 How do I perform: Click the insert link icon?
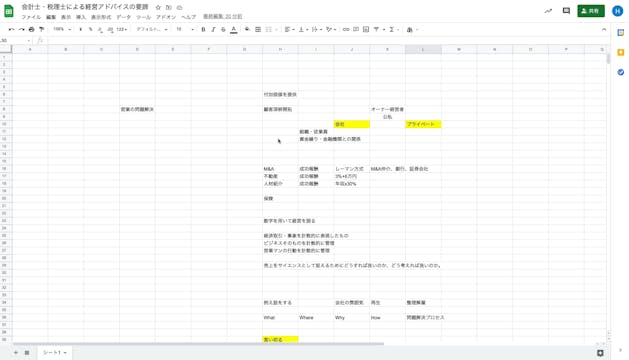pyautogui.click(x=346, y=29)
